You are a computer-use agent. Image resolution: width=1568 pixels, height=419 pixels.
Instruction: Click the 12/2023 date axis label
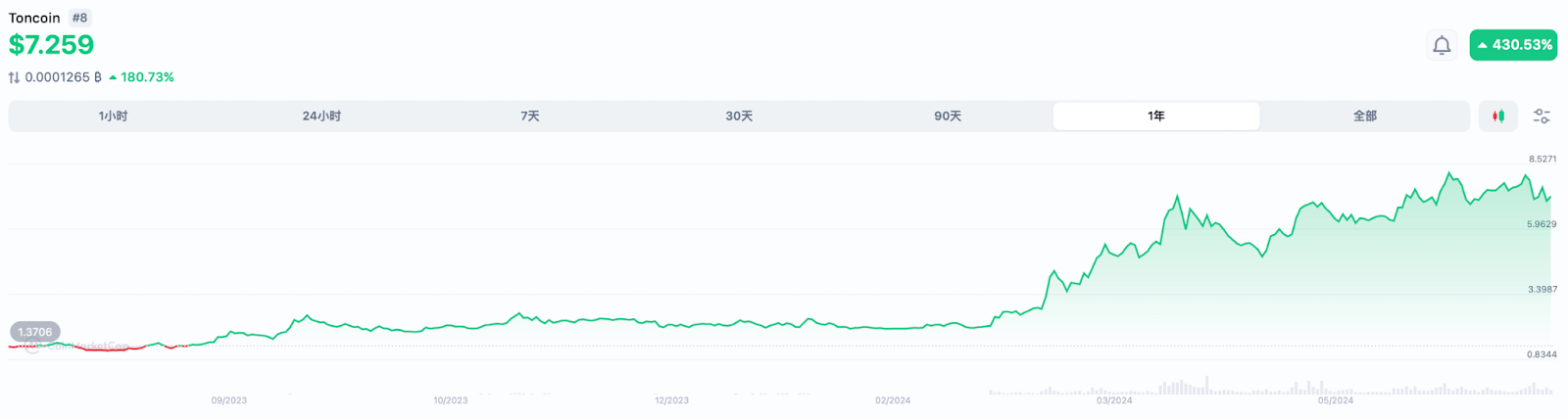pyautogui.click(x=672, y=400)
